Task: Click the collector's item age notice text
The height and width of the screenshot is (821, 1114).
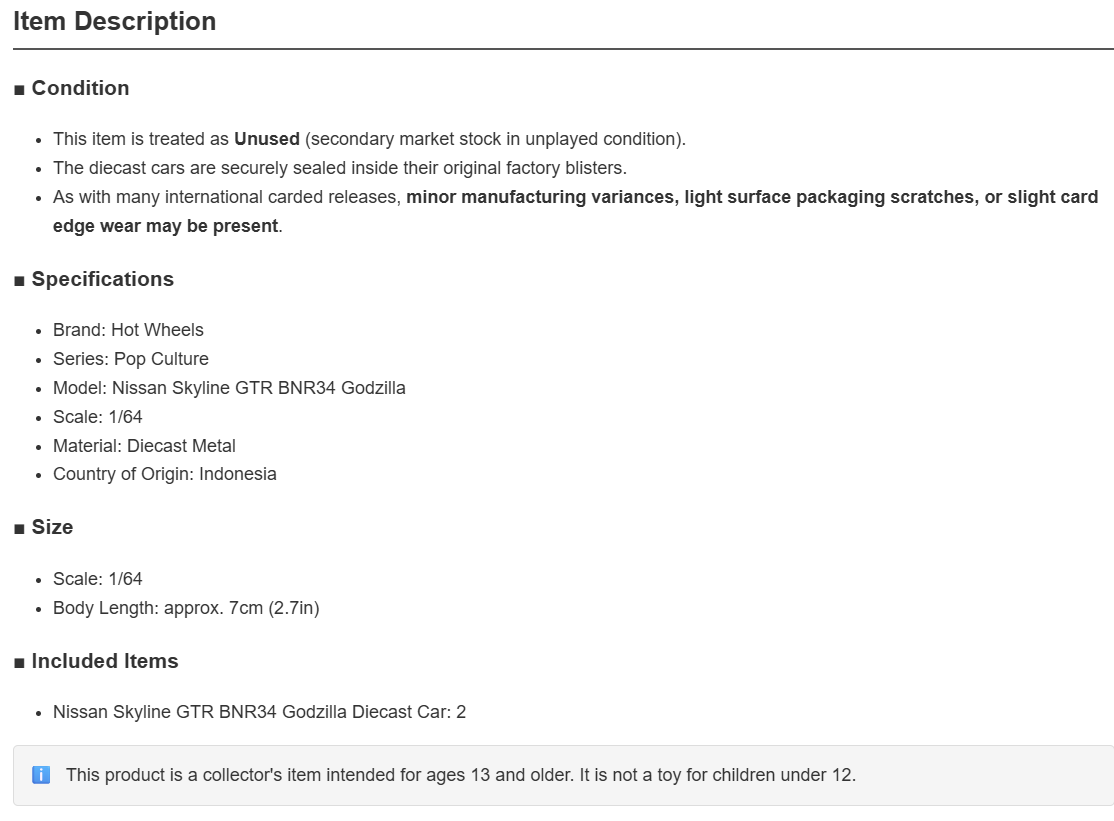Action: pos(461,775)
